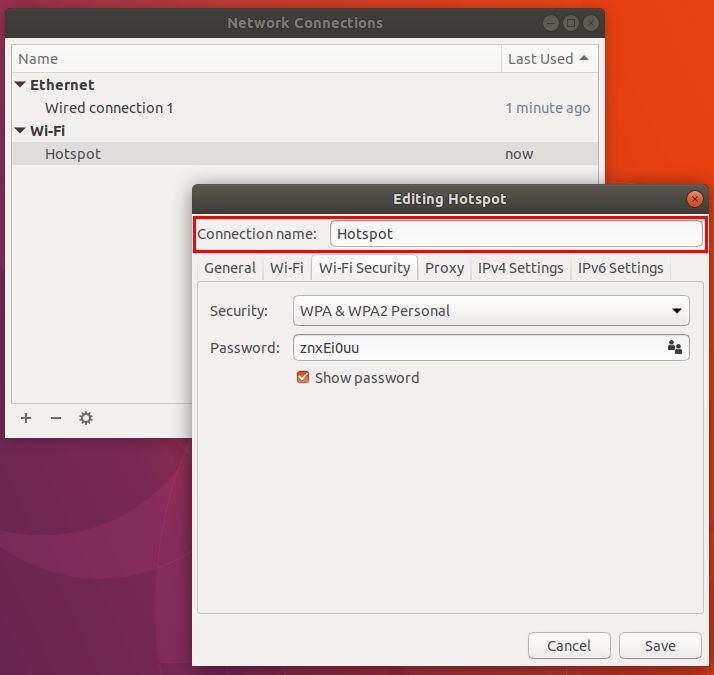This screenshot has height=675, width=714.
Task: Close the Editing Hotspot dialog
Action: [694, 199]
